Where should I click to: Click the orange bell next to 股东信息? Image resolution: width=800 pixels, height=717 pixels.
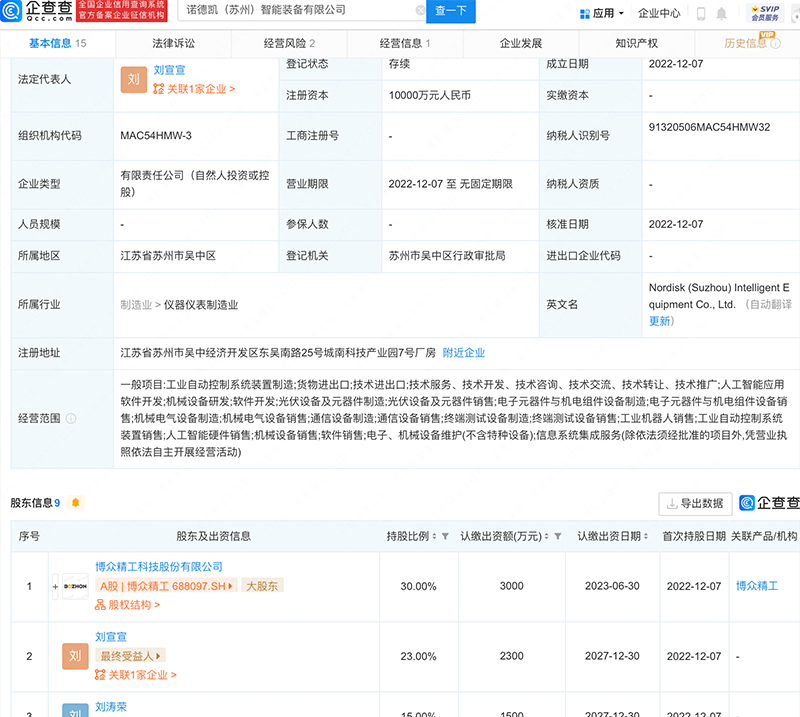[x=76, y=503]
